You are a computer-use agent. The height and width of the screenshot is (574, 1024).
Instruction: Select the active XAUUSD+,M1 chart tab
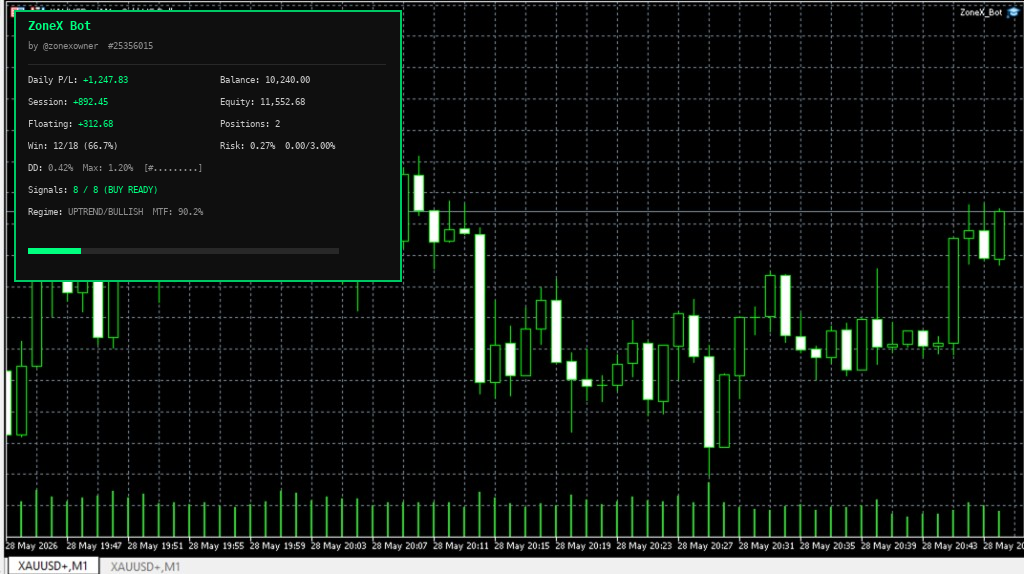click(52, 566)
